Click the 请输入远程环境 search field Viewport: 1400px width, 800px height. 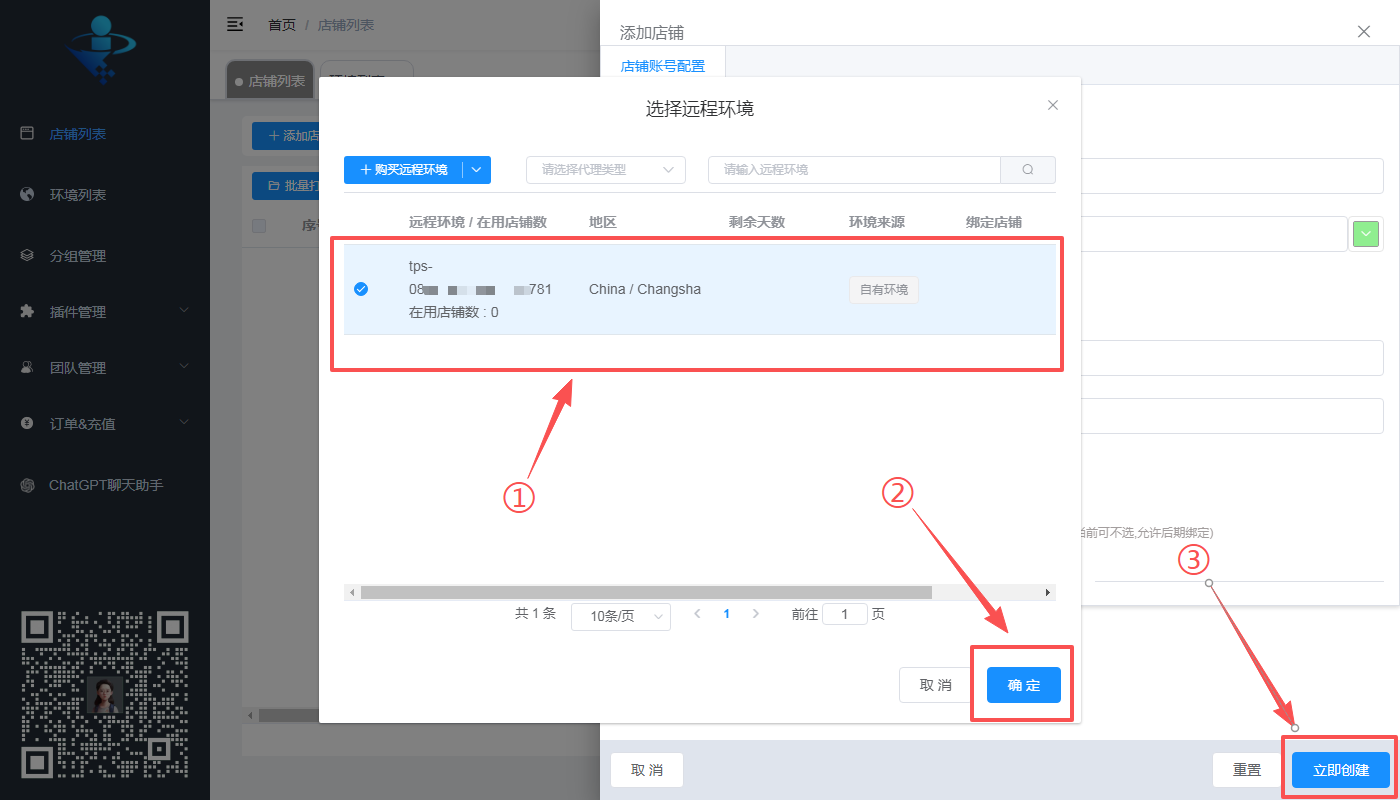click(853, 169)
